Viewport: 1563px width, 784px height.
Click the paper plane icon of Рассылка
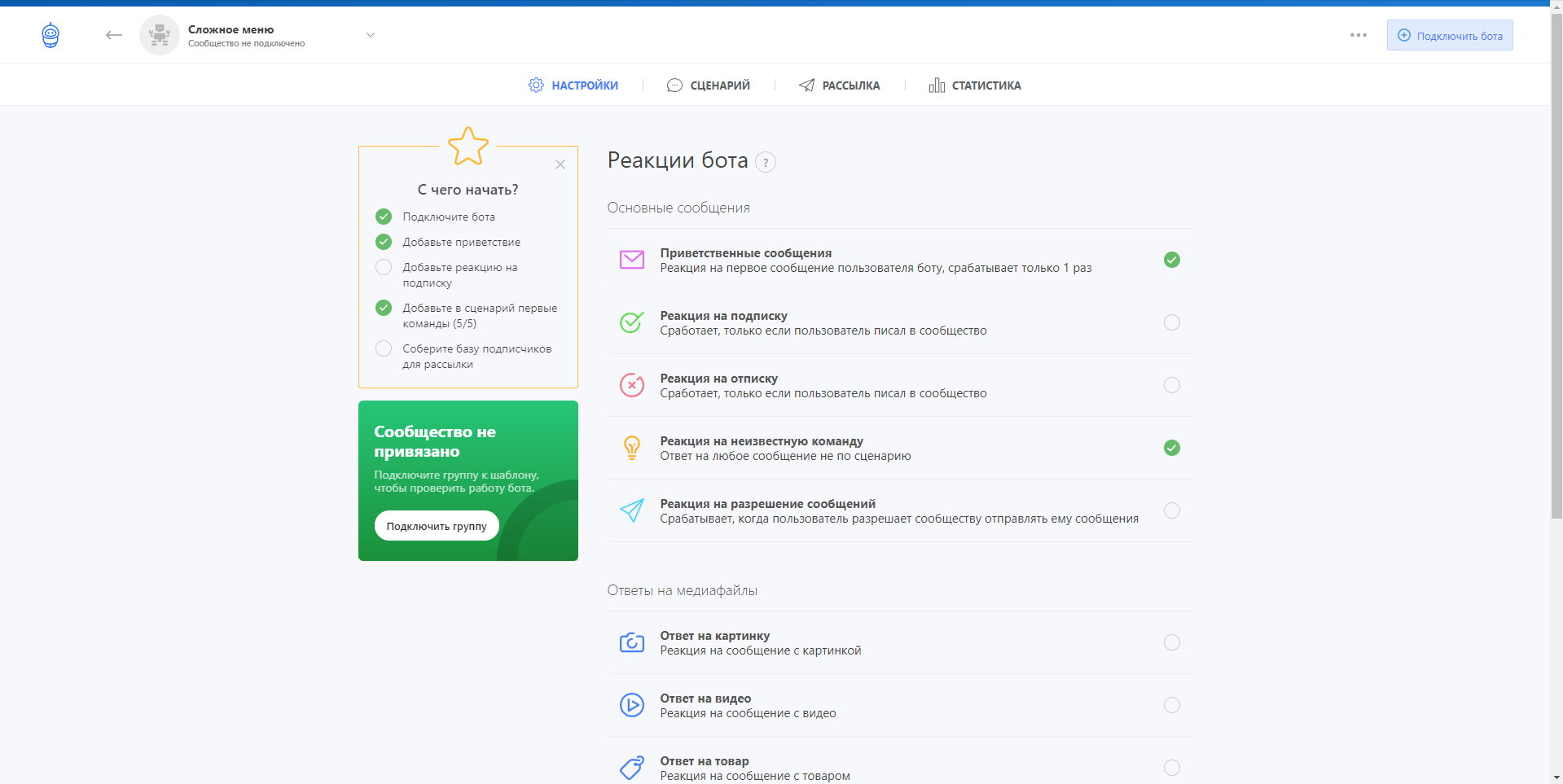[806, 85]
